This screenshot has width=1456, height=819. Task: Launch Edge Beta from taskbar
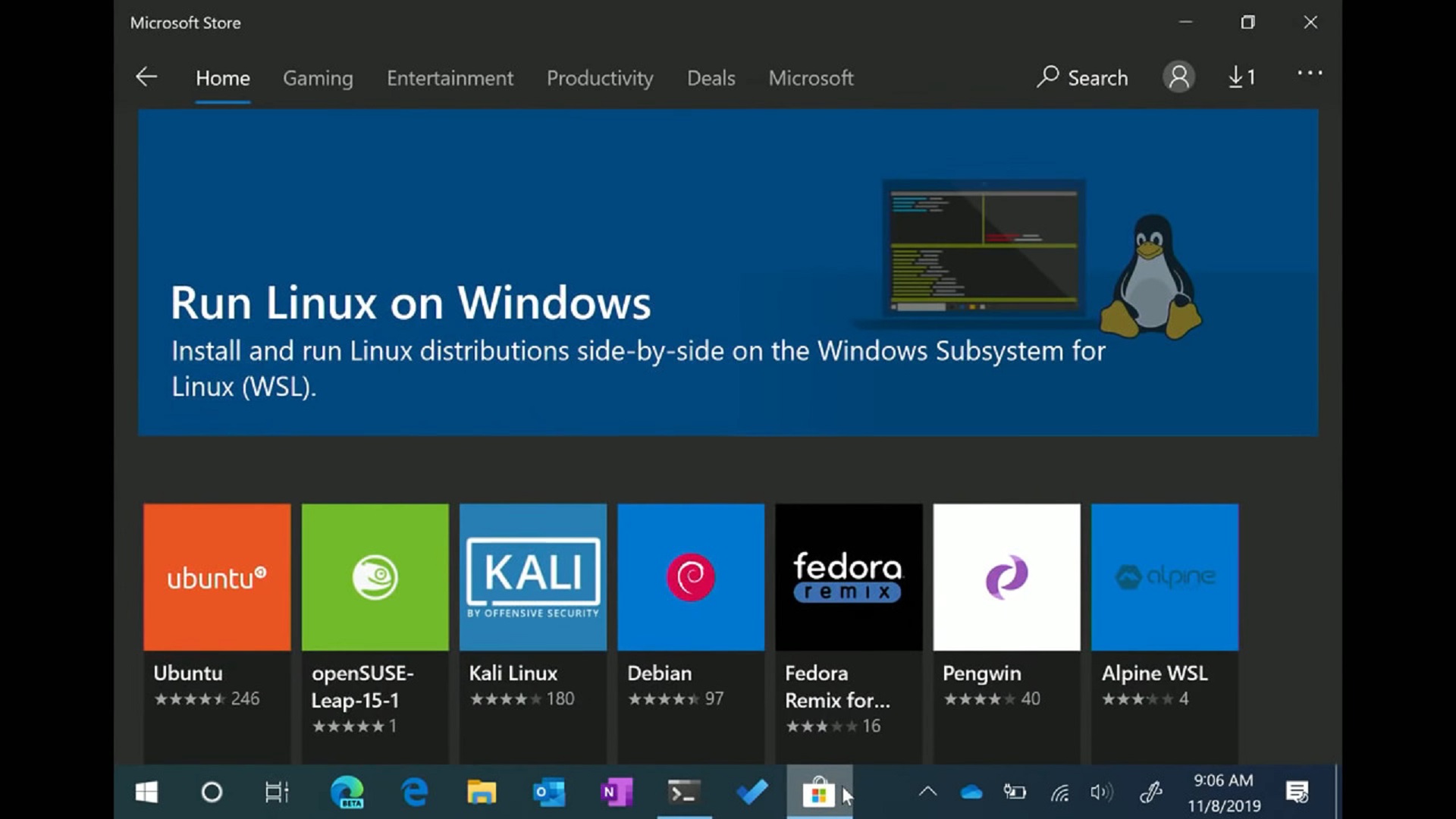coord(347,792)
